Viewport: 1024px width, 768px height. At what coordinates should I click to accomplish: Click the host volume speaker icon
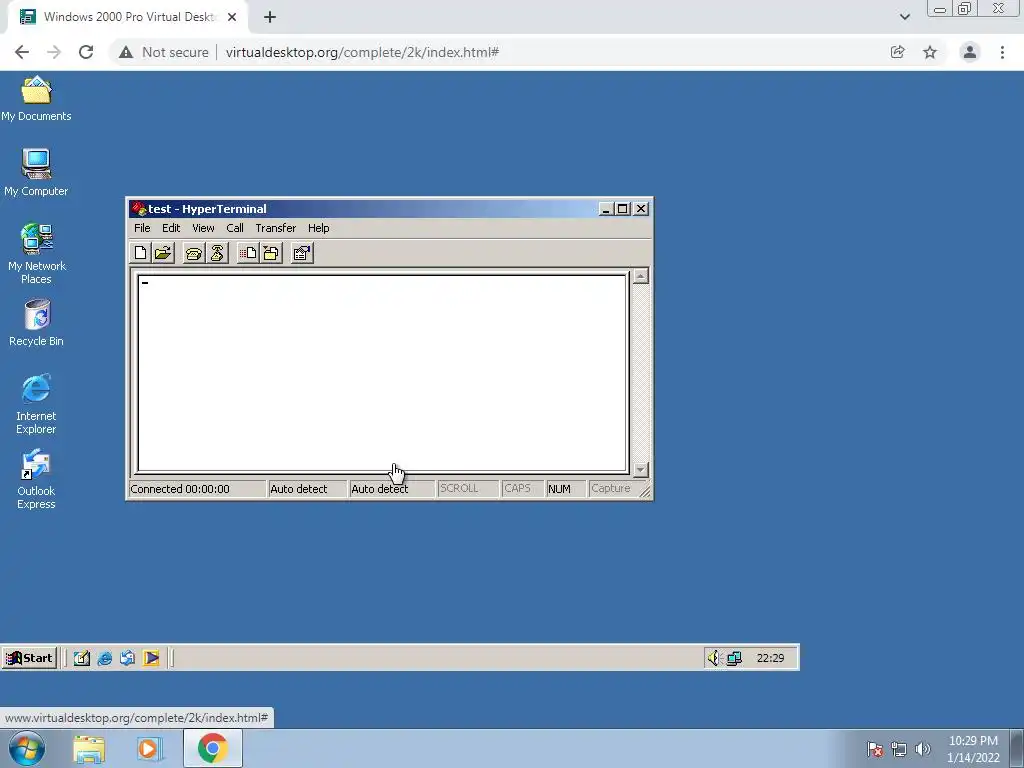(923, 749)
